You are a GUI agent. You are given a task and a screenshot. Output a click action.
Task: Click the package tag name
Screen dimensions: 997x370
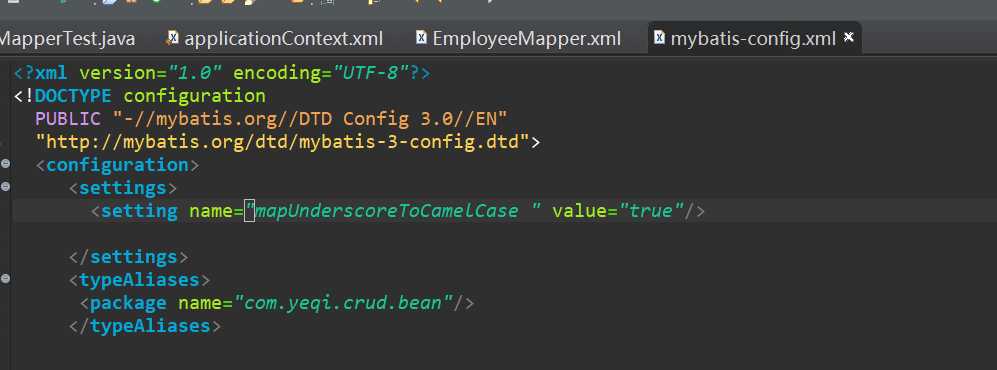pyautogui.click(x=128, y=303)
